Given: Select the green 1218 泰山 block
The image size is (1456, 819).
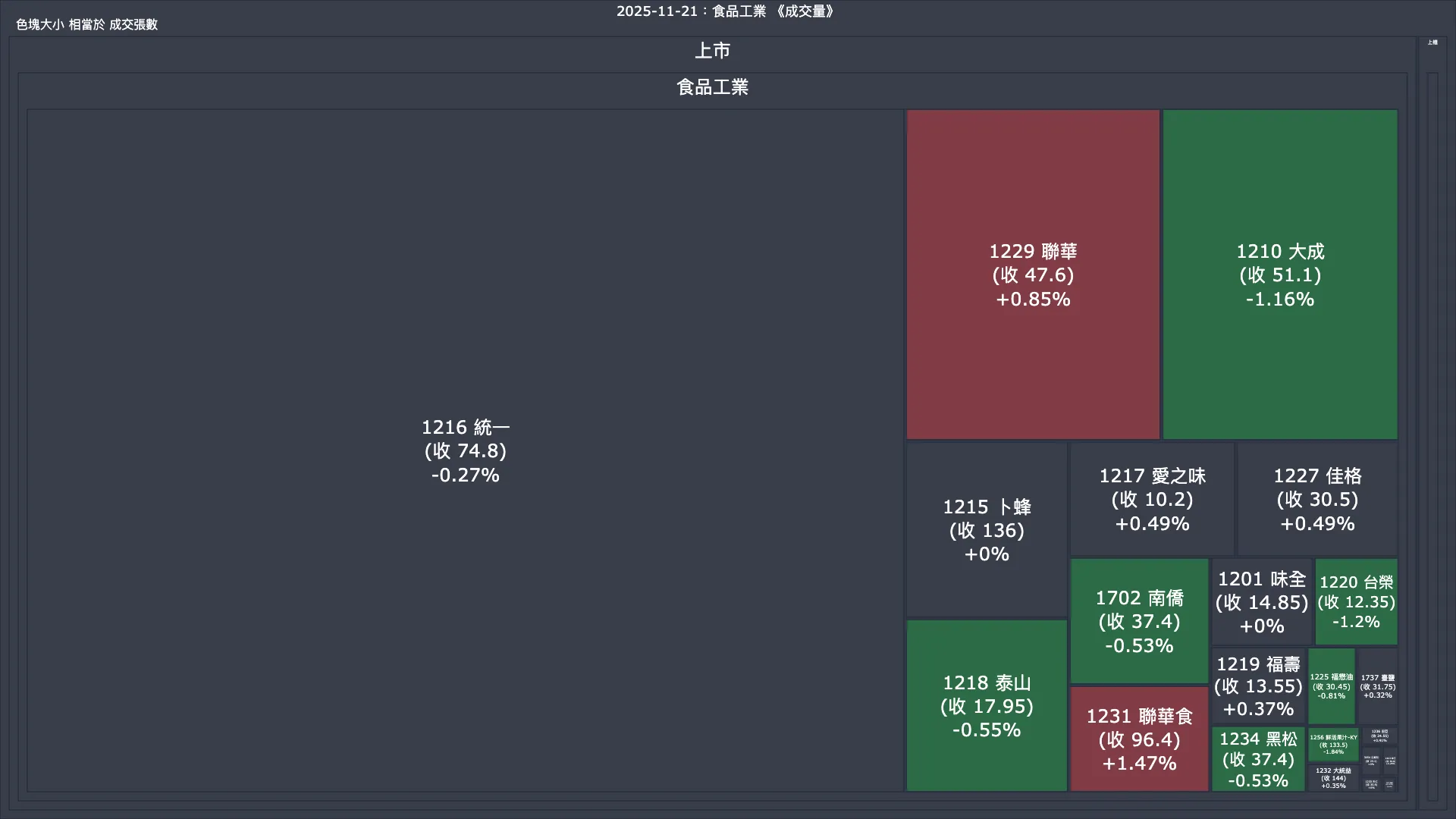Looking at the screenshot, I should point(986,706).
